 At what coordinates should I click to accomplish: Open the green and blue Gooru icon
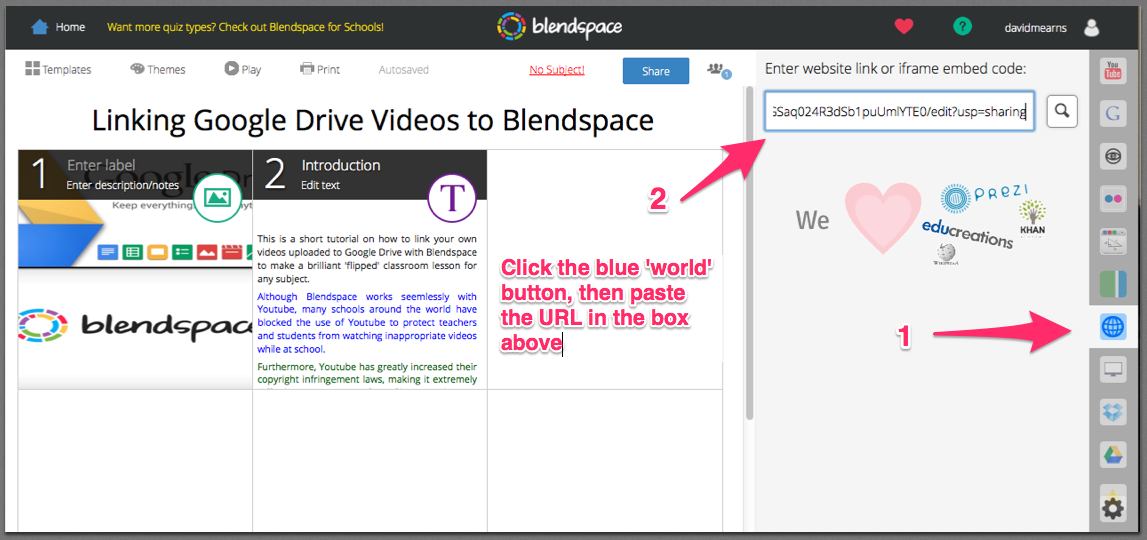(x=1113, y=284)
